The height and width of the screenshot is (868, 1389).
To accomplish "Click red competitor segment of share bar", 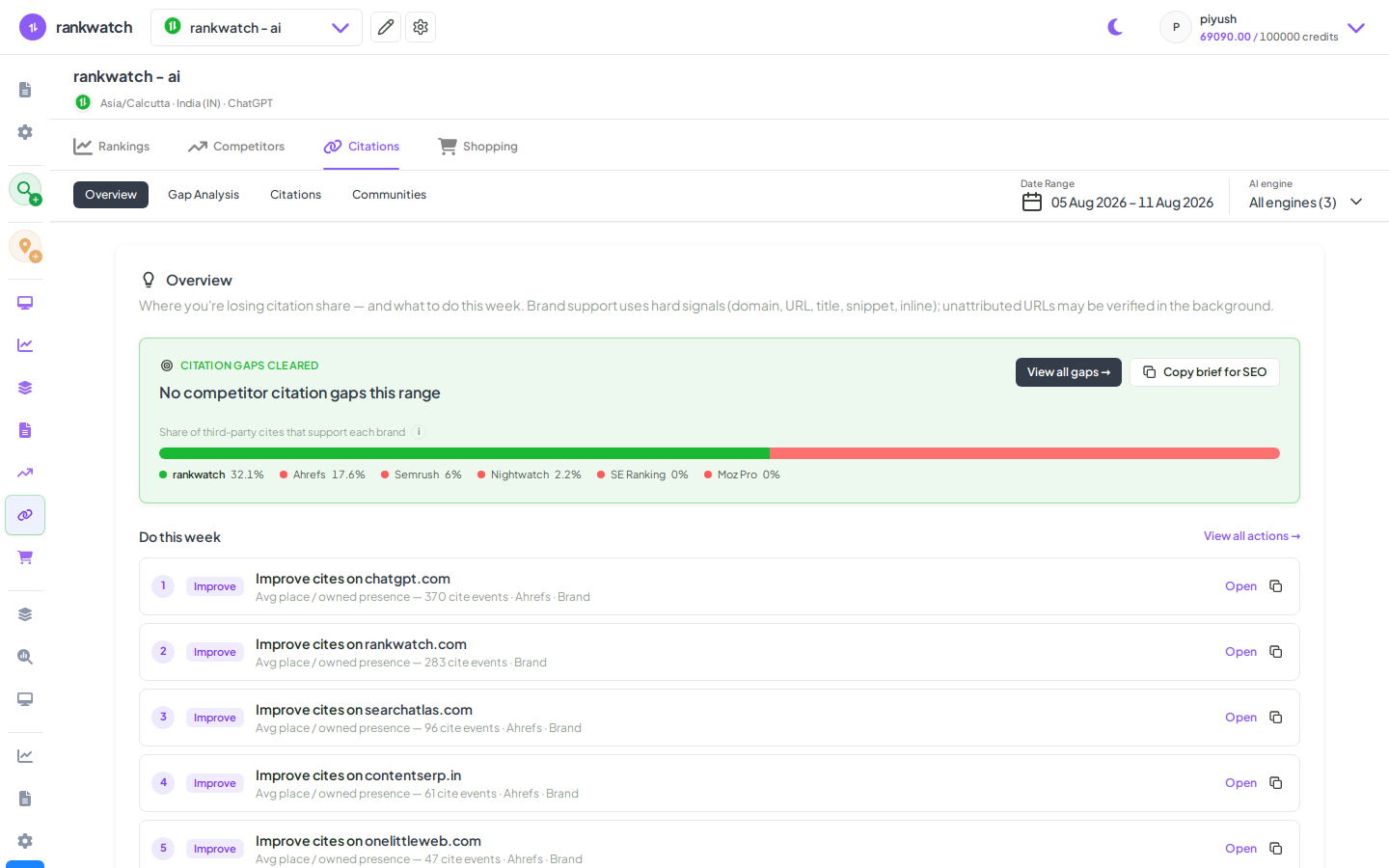I will click(1024, 453).
